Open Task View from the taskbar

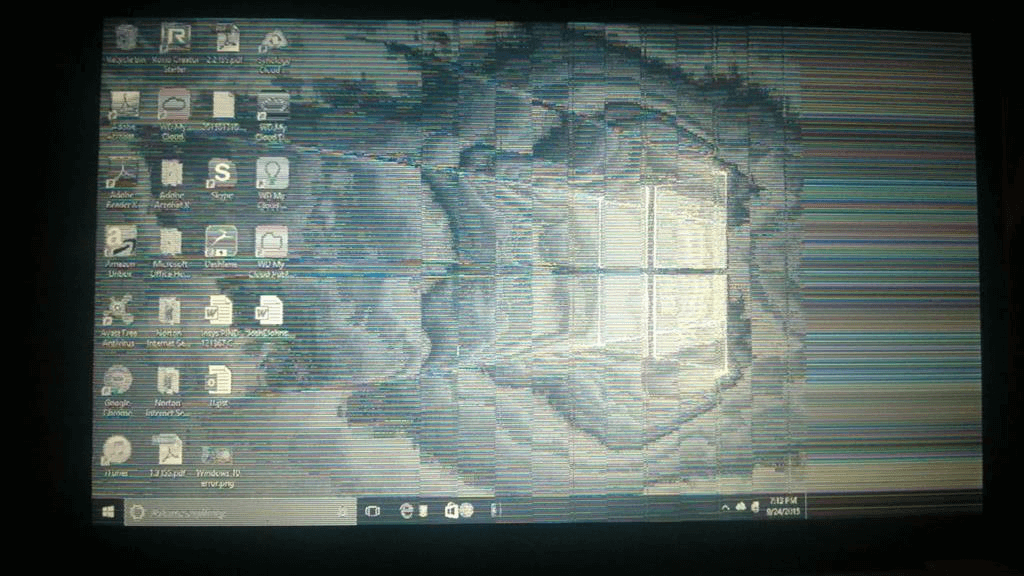point(373,511)
